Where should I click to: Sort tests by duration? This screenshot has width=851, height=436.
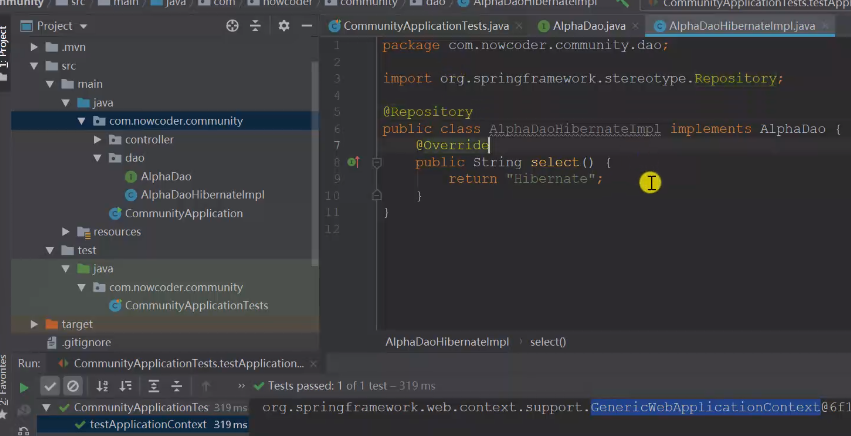click(125, 387)
